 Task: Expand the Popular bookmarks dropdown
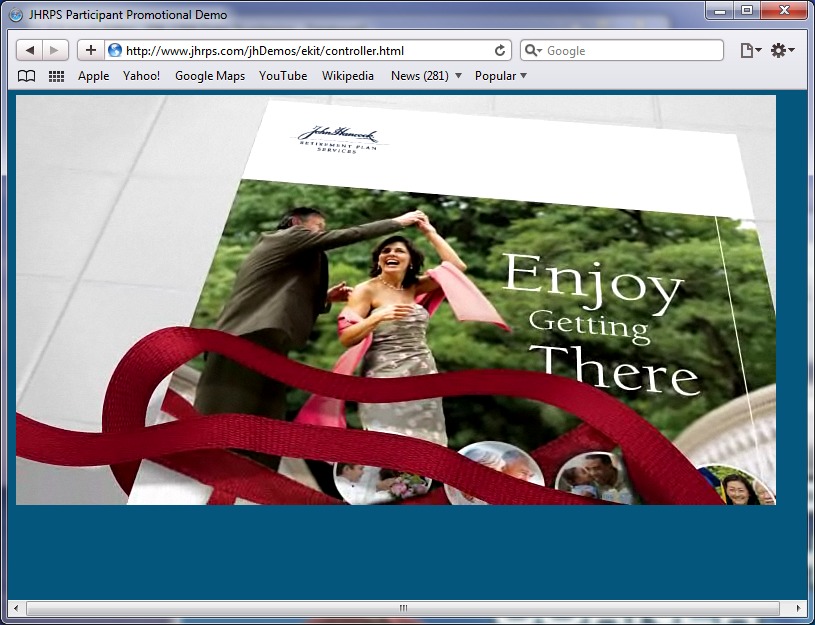click(x=500, y=76)
